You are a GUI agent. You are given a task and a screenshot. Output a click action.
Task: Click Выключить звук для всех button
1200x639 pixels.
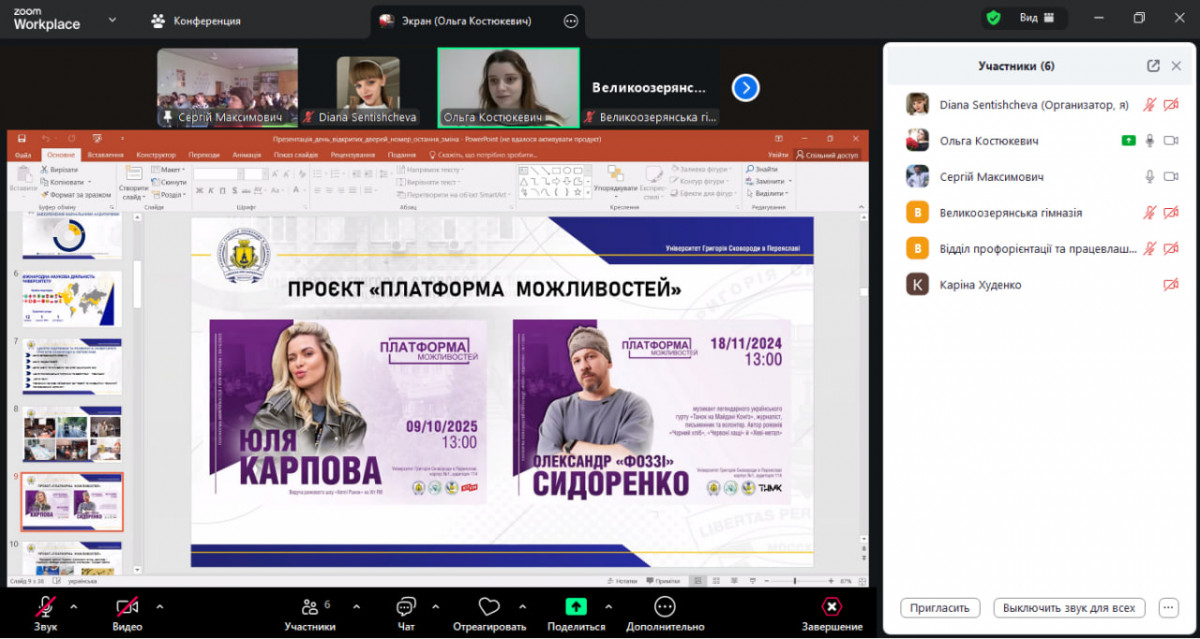coord(1069,608)
